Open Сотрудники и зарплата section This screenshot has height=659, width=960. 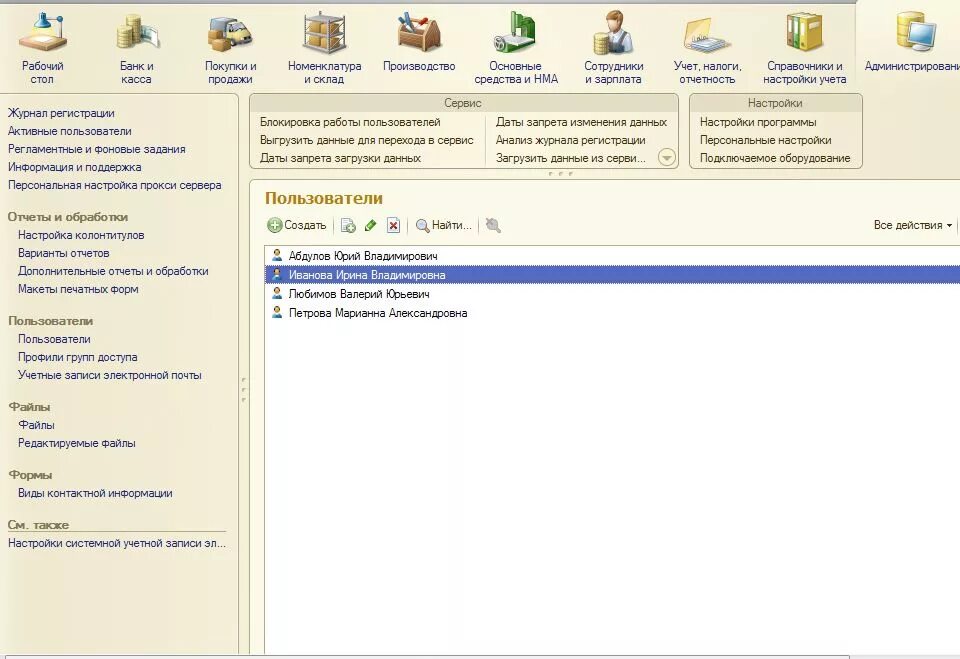point(613,48)
